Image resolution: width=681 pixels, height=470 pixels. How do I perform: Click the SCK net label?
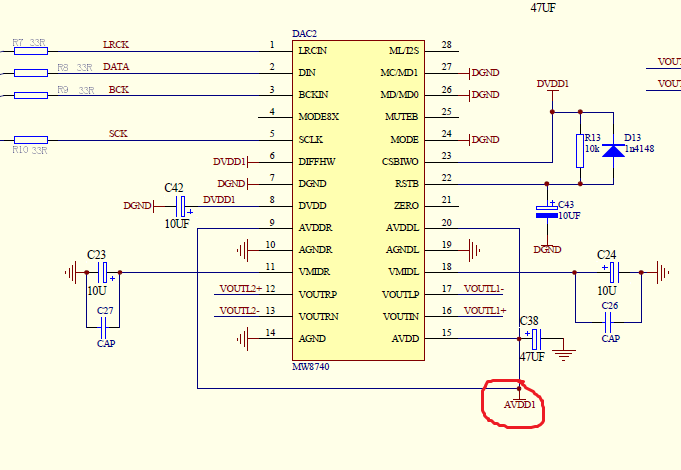(x=118, y=133)
